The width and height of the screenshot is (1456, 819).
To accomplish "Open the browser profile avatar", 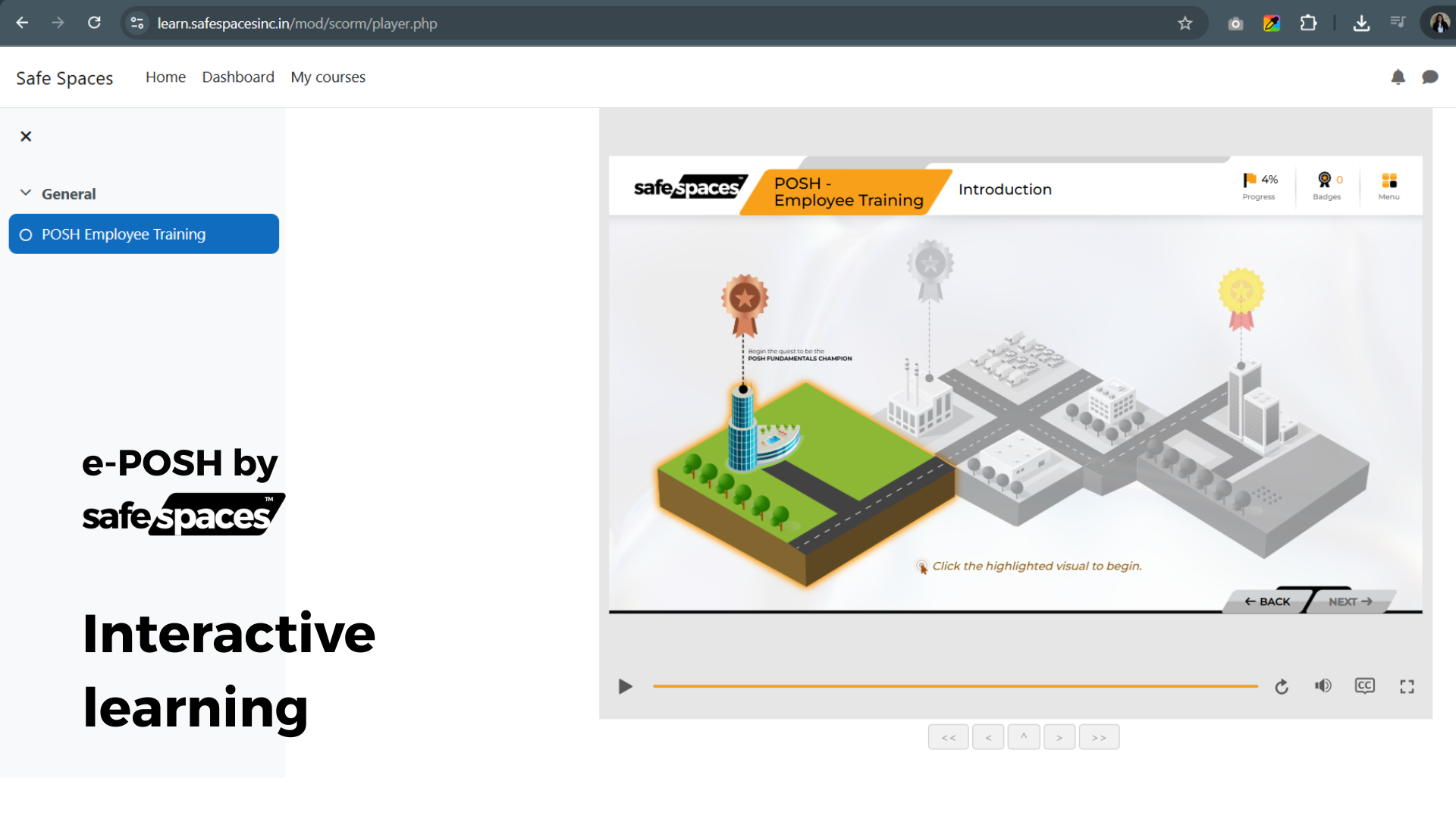I will [x=1439, y=24].
